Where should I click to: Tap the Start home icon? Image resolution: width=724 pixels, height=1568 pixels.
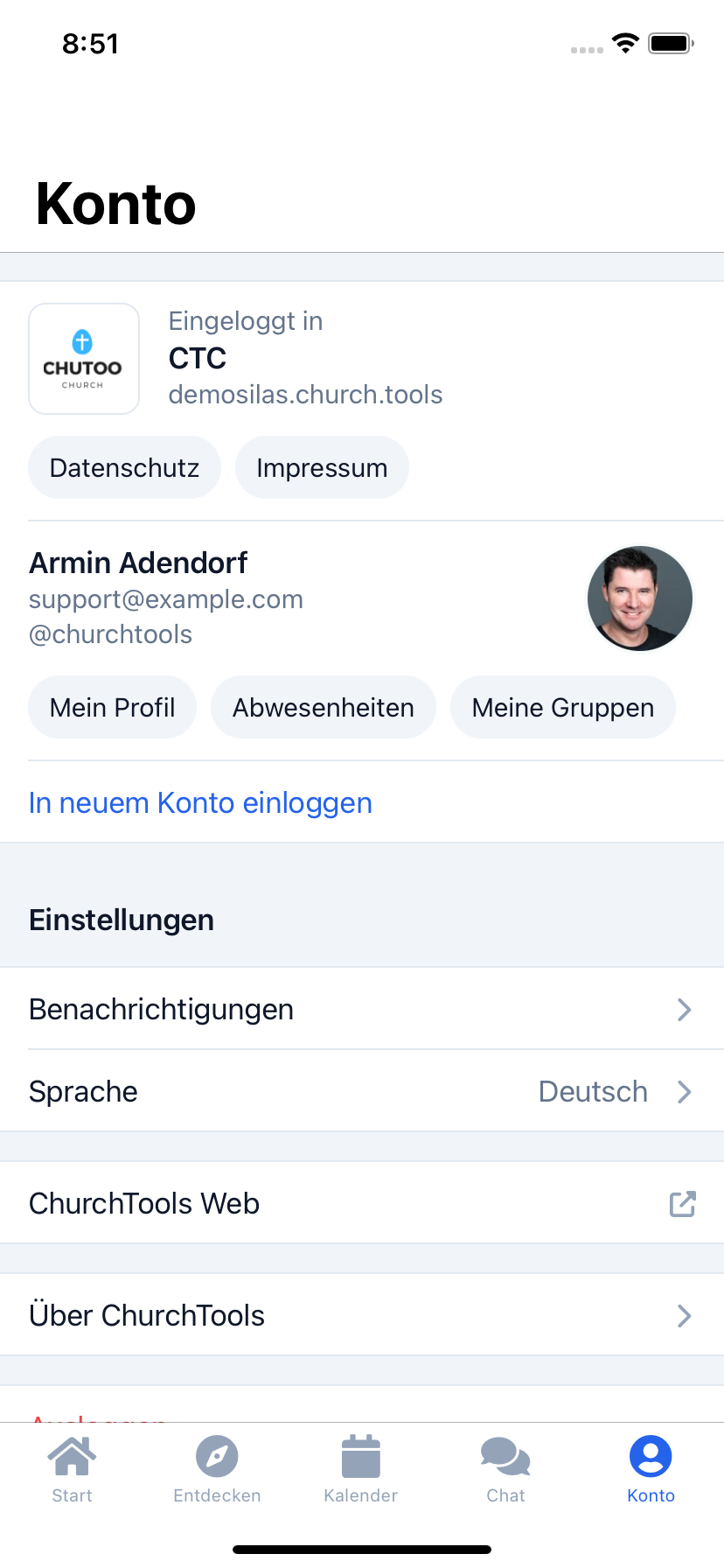[72, 1457]
